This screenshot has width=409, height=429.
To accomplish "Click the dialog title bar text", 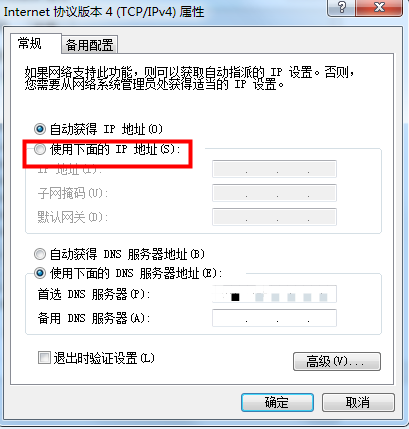I will (104, 12).
